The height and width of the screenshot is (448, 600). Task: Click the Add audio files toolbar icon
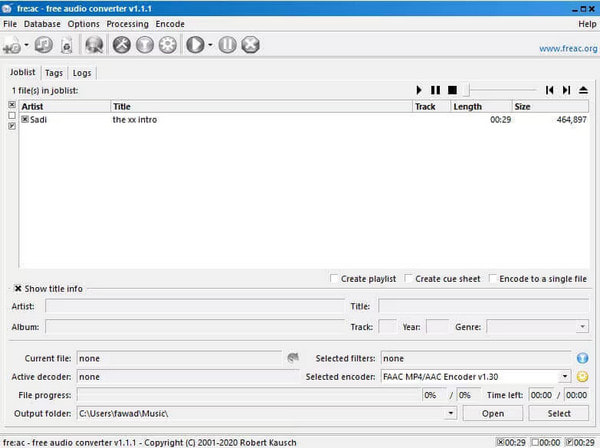click(x=12, y=45)
